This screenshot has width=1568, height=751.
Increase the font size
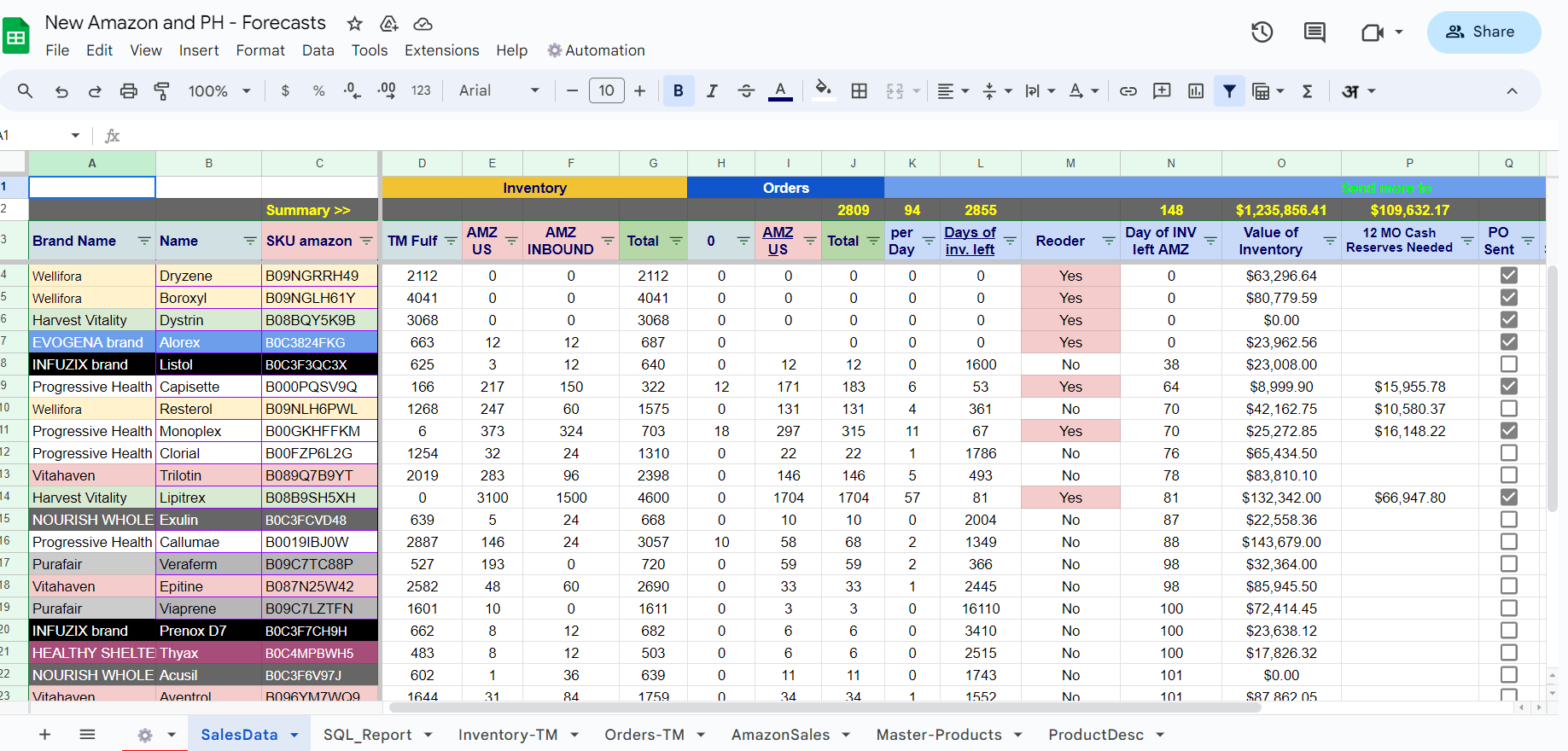point(639,90)
